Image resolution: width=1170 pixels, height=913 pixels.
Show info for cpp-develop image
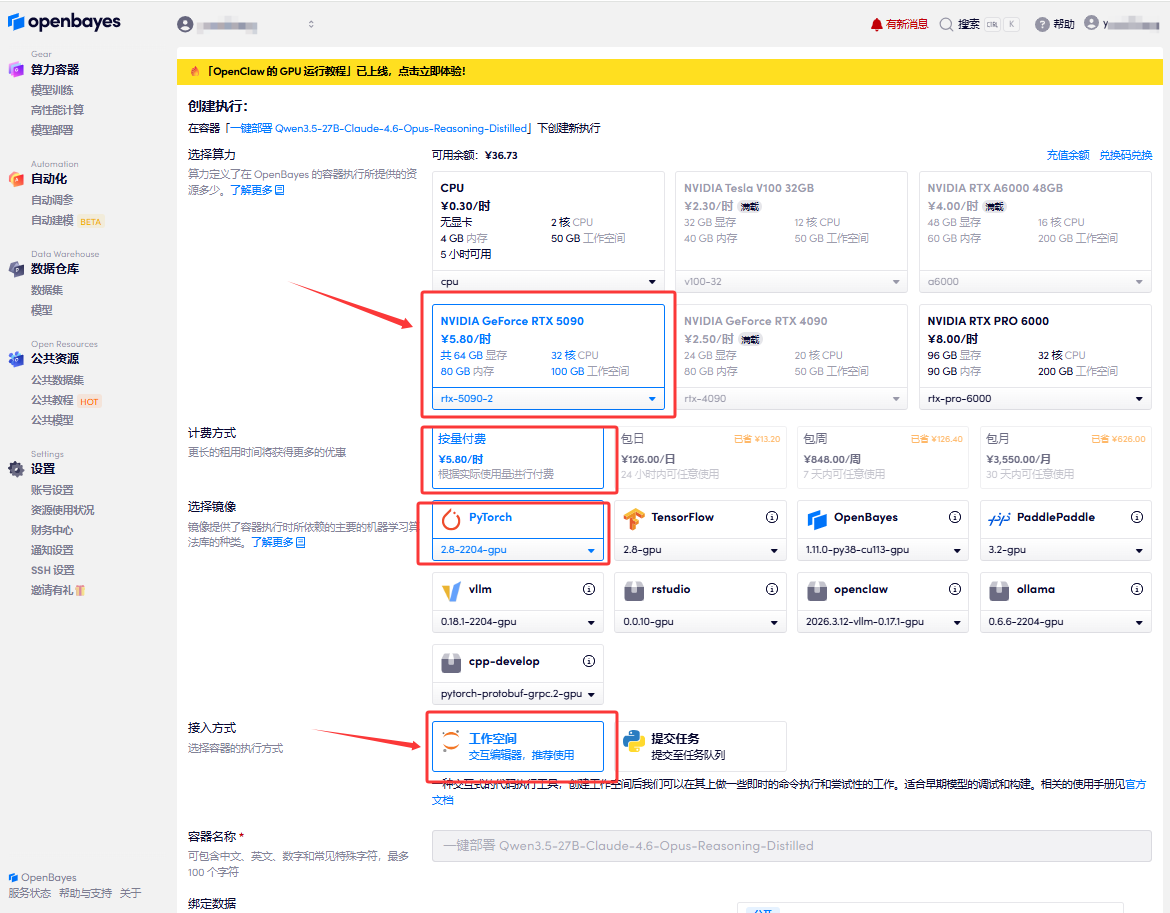point(589,661)
